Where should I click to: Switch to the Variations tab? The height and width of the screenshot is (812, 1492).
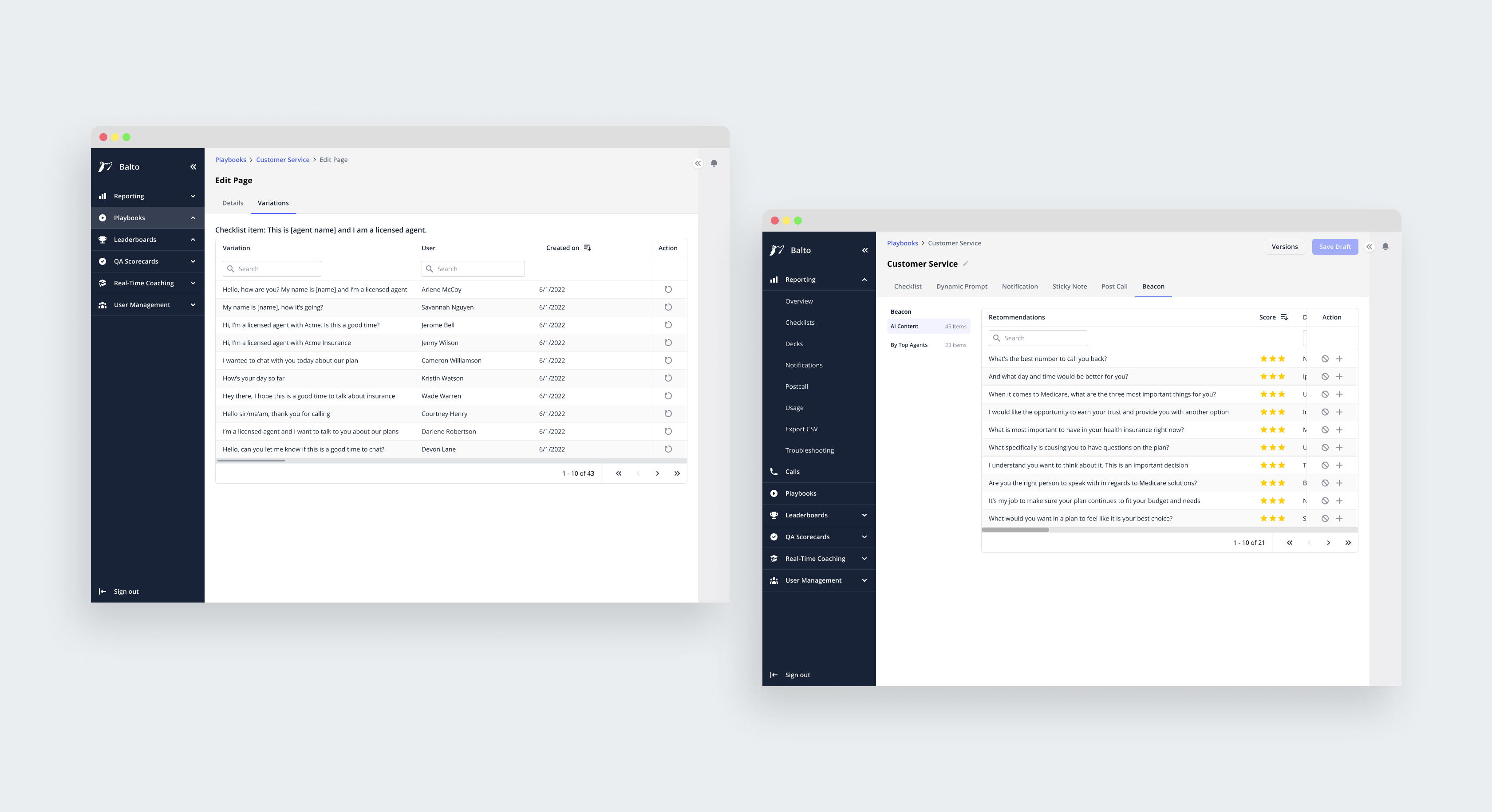[273, 203]
